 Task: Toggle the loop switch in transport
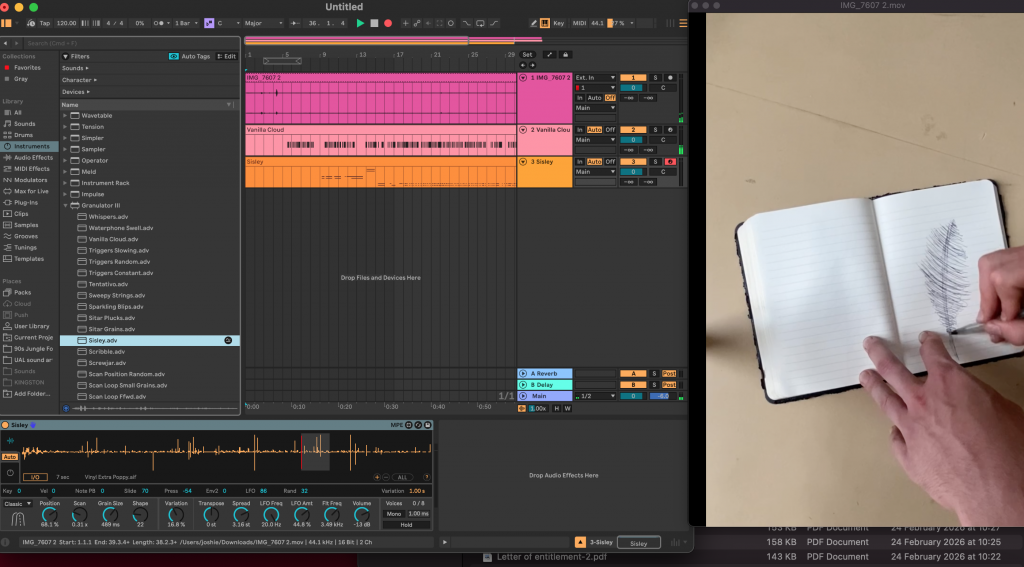click(x=480, y=23)
